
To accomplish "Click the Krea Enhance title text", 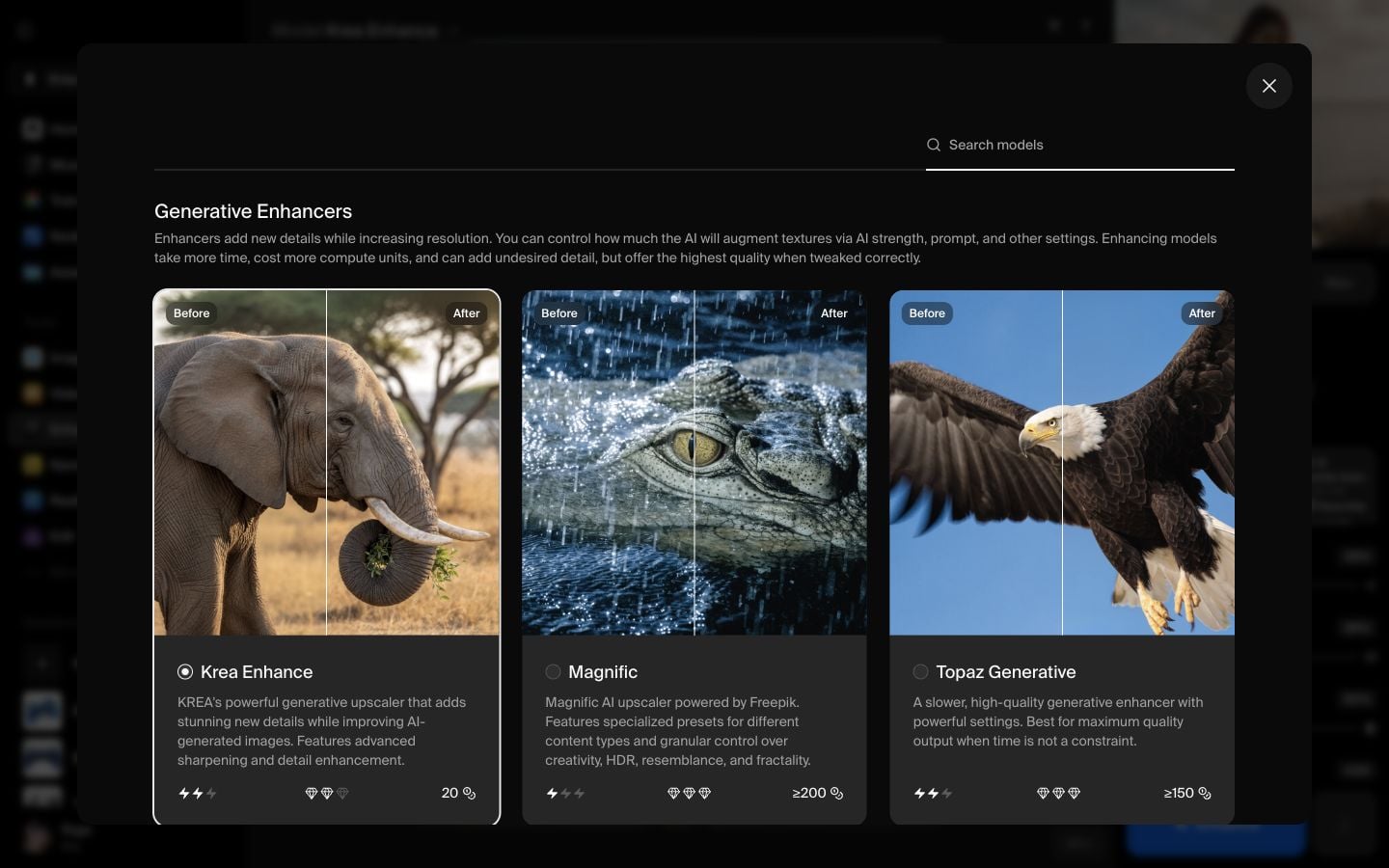I will pos(257,672).
